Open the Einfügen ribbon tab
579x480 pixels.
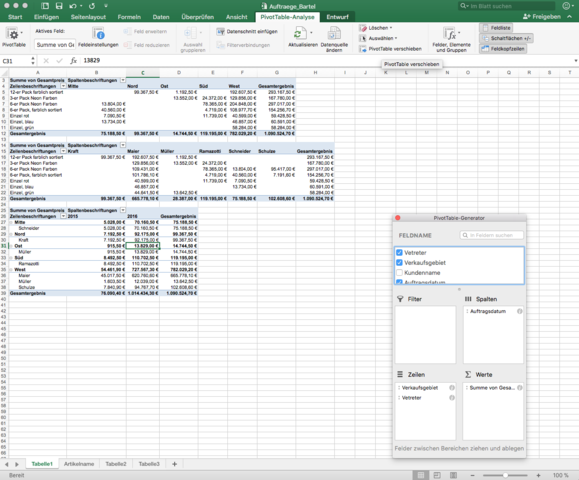(x=46, y=17)
